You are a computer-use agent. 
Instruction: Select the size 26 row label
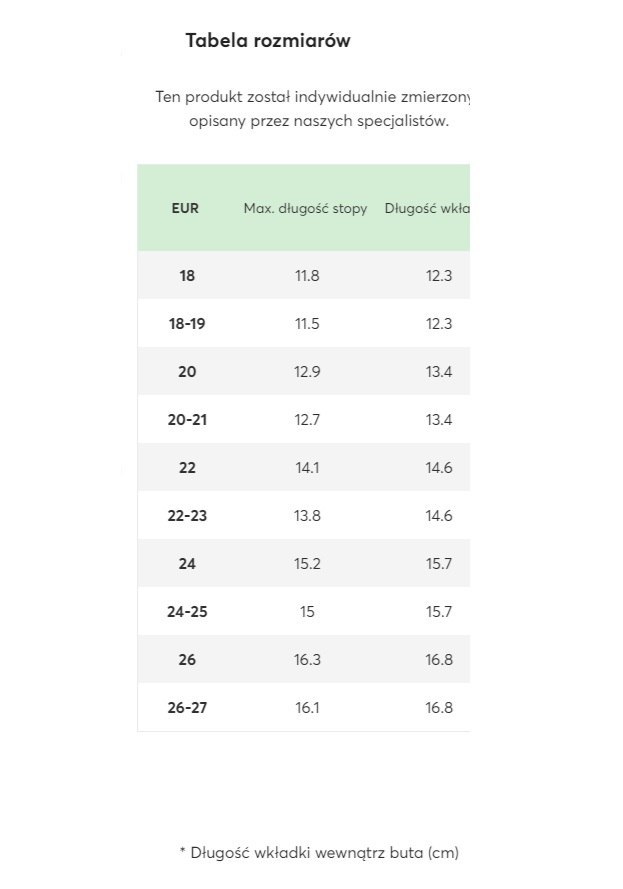187,660
